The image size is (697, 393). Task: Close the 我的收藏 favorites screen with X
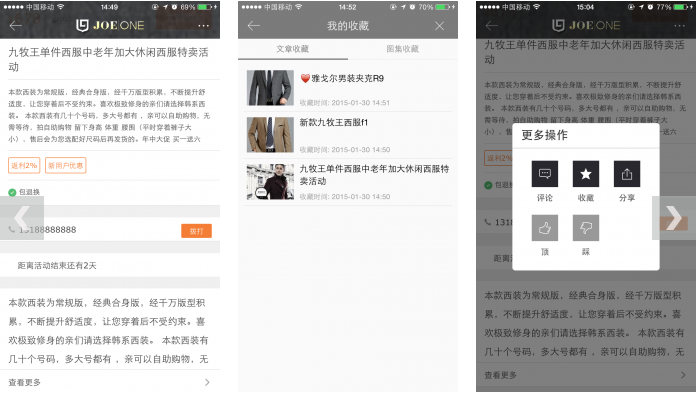tap(440, 26)
